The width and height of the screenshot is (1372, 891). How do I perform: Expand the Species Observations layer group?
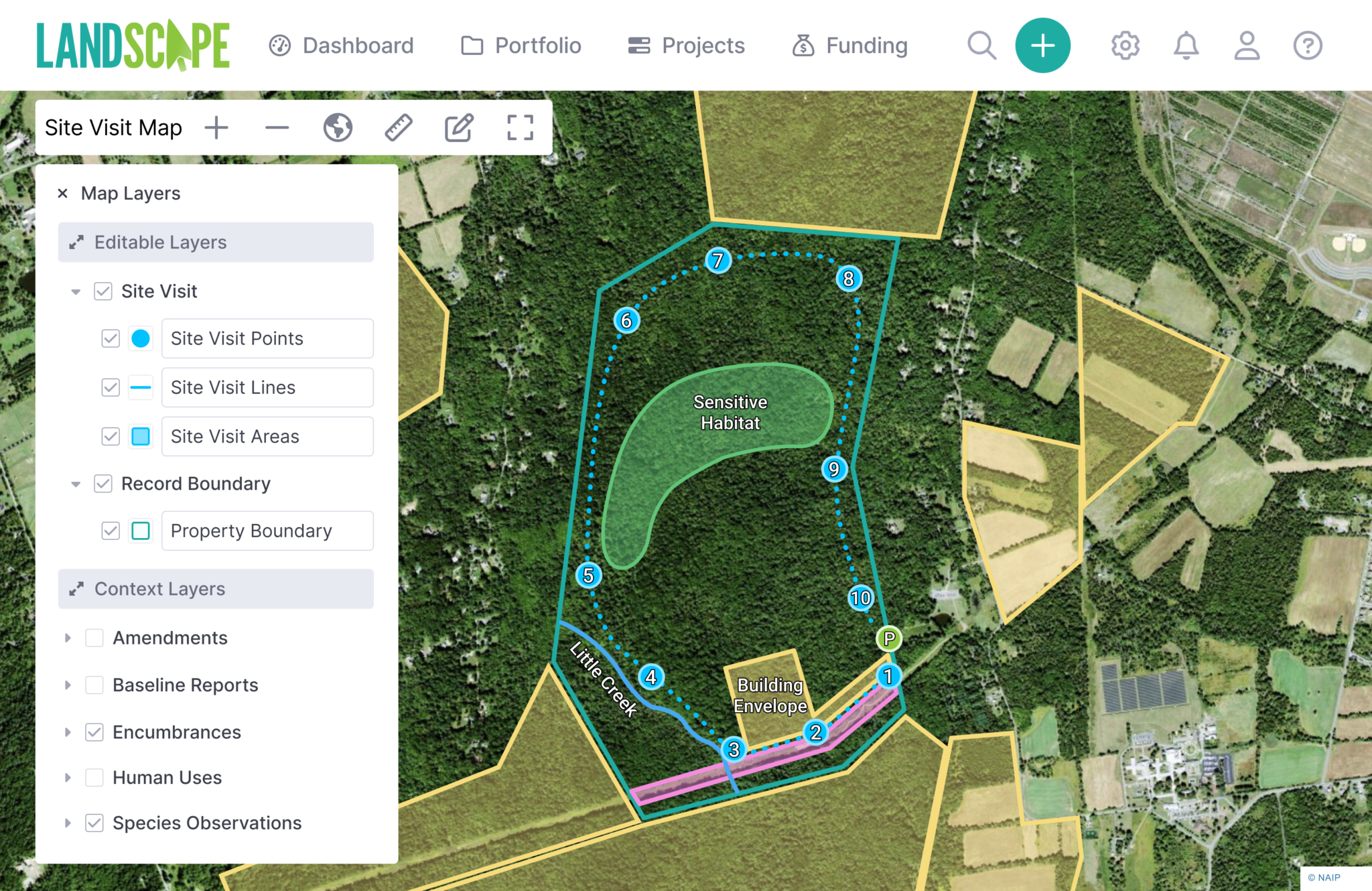68,823
